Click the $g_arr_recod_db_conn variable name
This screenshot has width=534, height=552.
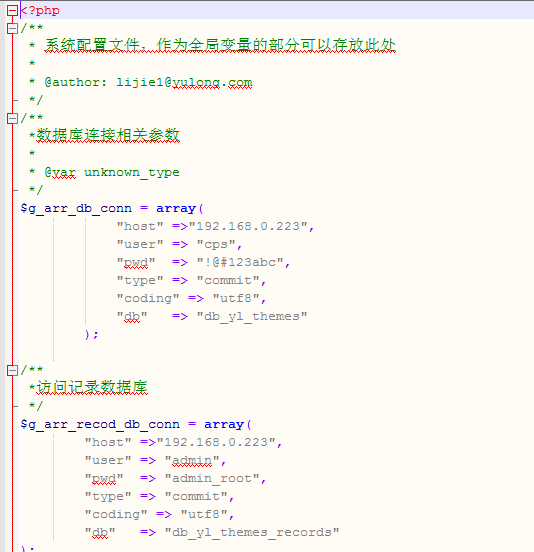tap(100, 424)
